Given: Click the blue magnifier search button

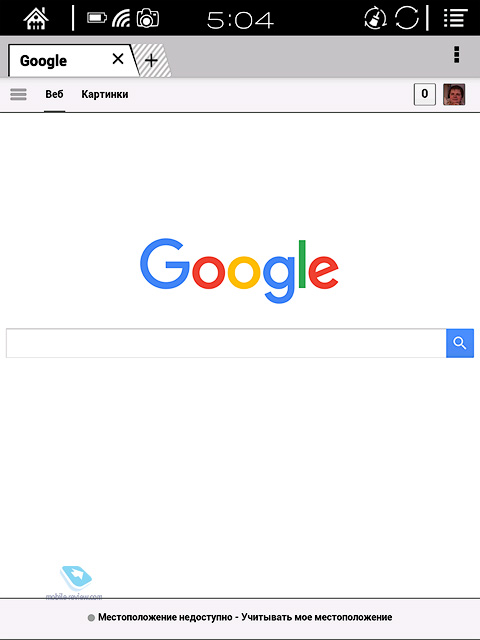Looking at the screenshot, I should point(460,343).
